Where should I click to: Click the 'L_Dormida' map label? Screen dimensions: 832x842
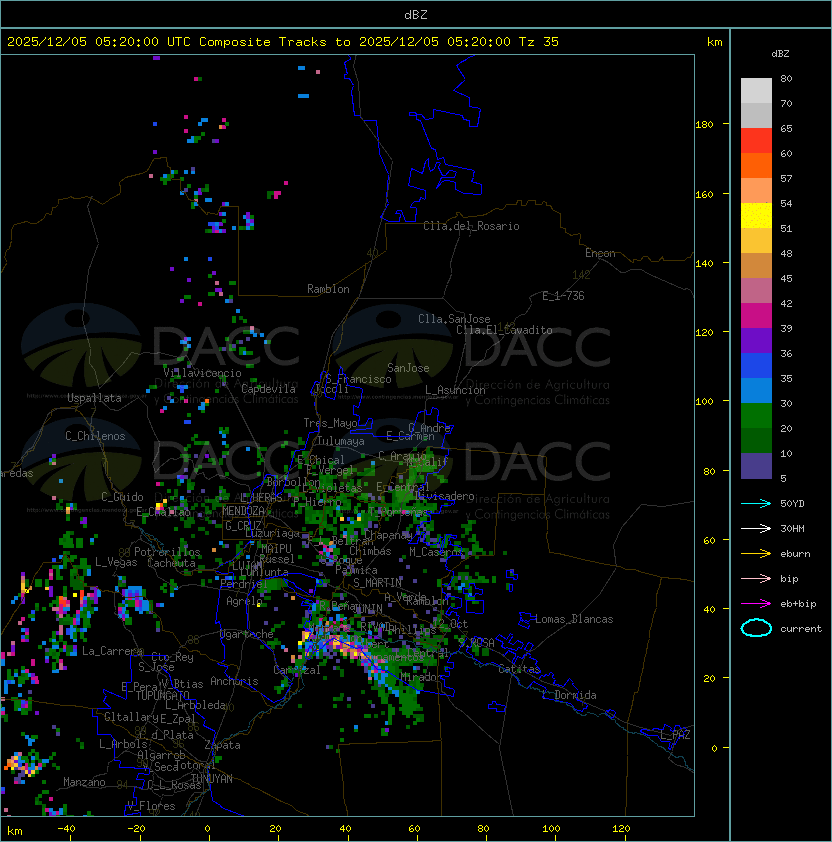[569, 695]
